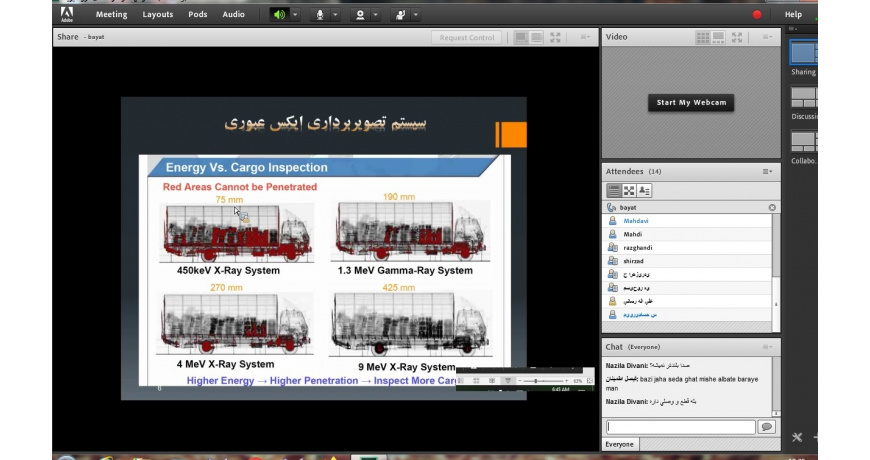Click the user icon beside Mahdi
The height and width of the screenshot is (460, 870).
pyautogui.click(x=613, y=234)
